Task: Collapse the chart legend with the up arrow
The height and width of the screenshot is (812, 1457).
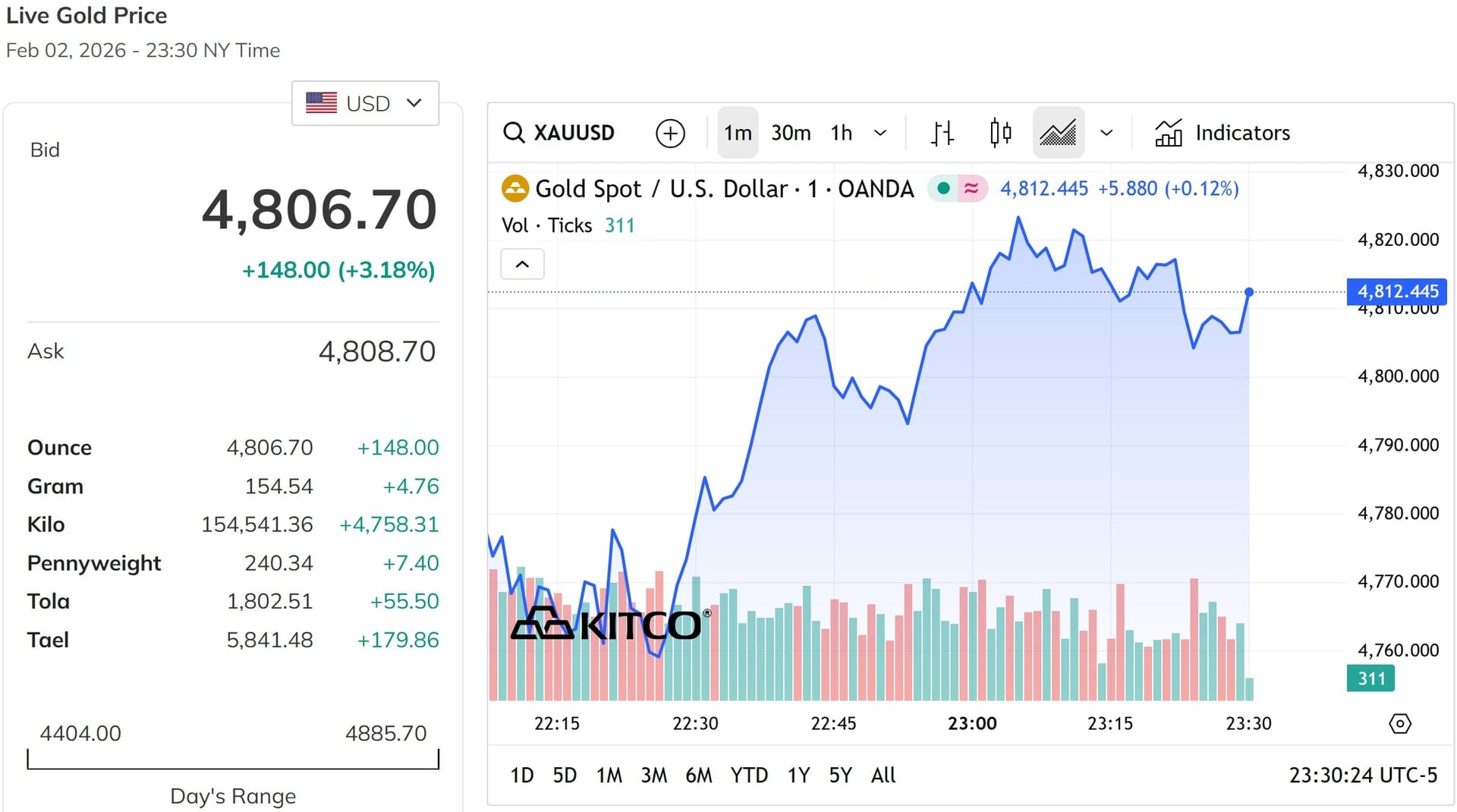Action: tap(522, 264)
